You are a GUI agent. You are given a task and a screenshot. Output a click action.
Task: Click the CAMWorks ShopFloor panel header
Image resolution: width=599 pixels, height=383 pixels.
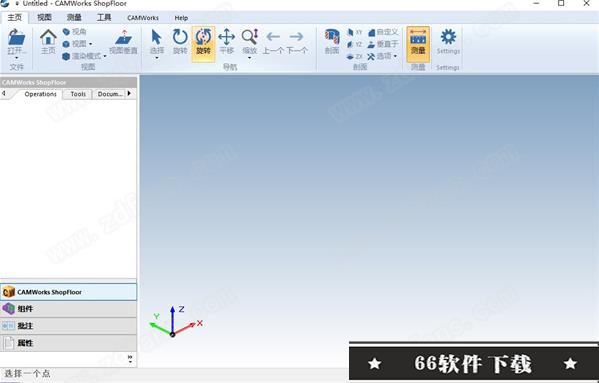(x=68, y=82)
